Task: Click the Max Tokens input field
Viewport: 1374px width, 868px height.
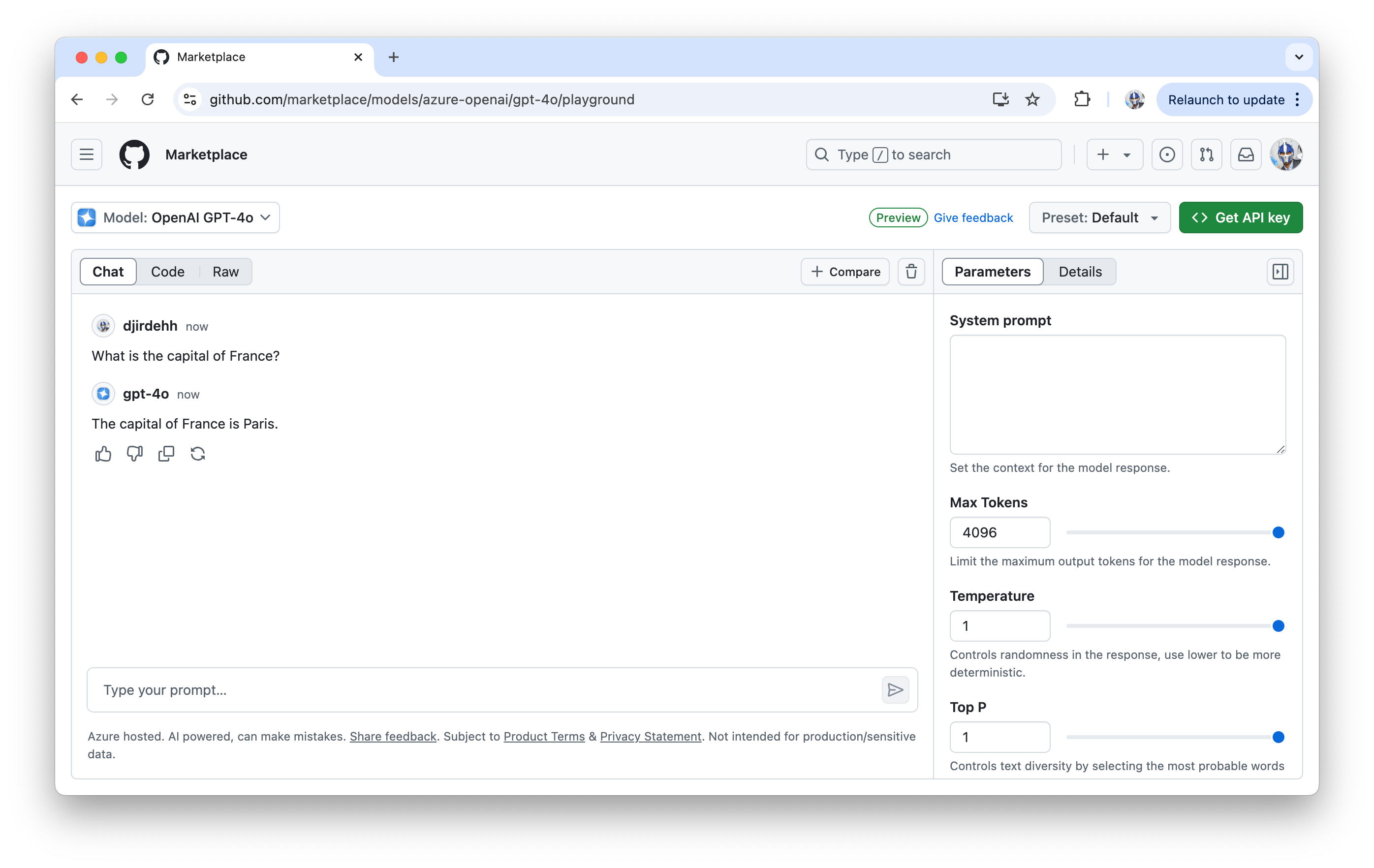Action: click(x=999, y=531)
